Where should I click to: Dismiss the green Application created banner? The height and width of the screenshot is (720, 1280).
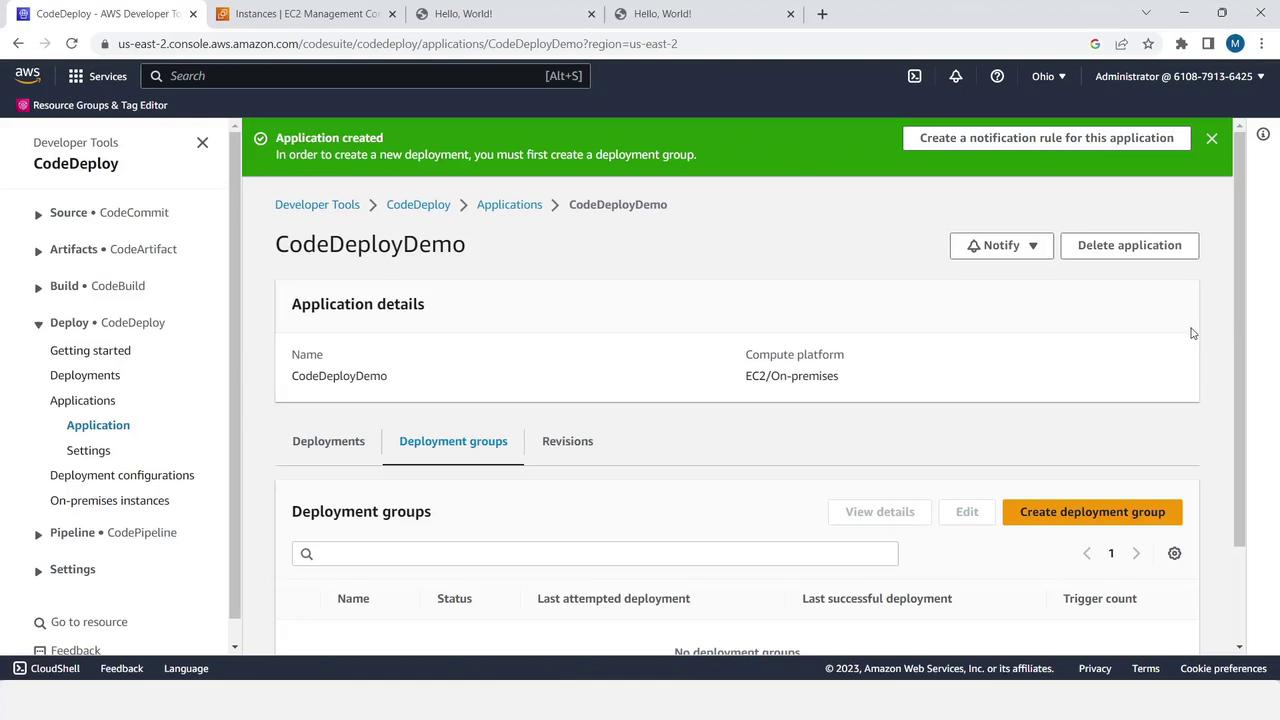point(1212,138)
